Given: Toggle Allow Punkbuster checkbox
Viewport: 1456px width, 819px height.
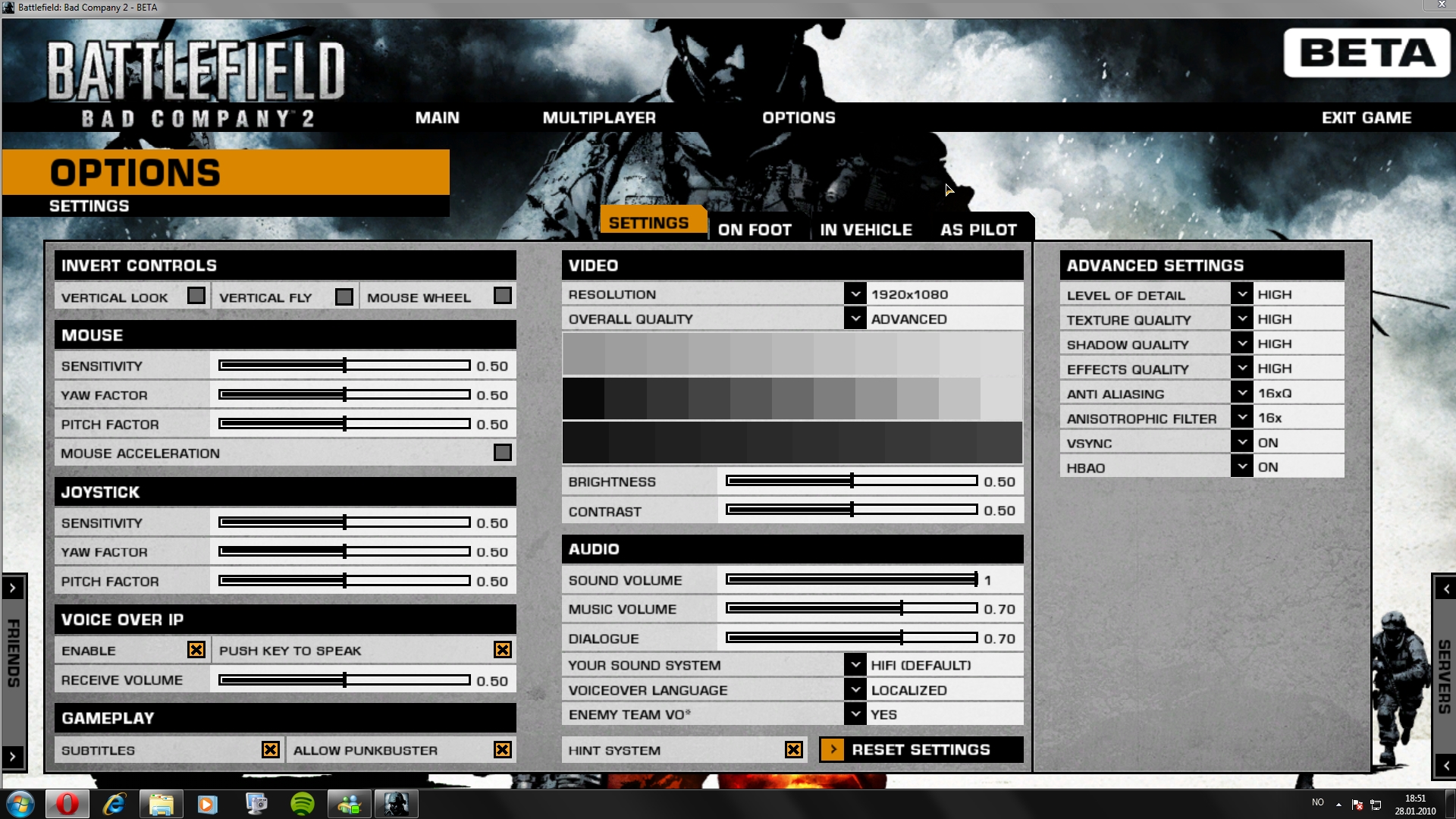Looking at the screenshot, I should pyautogui.click(x=502, y=750).
